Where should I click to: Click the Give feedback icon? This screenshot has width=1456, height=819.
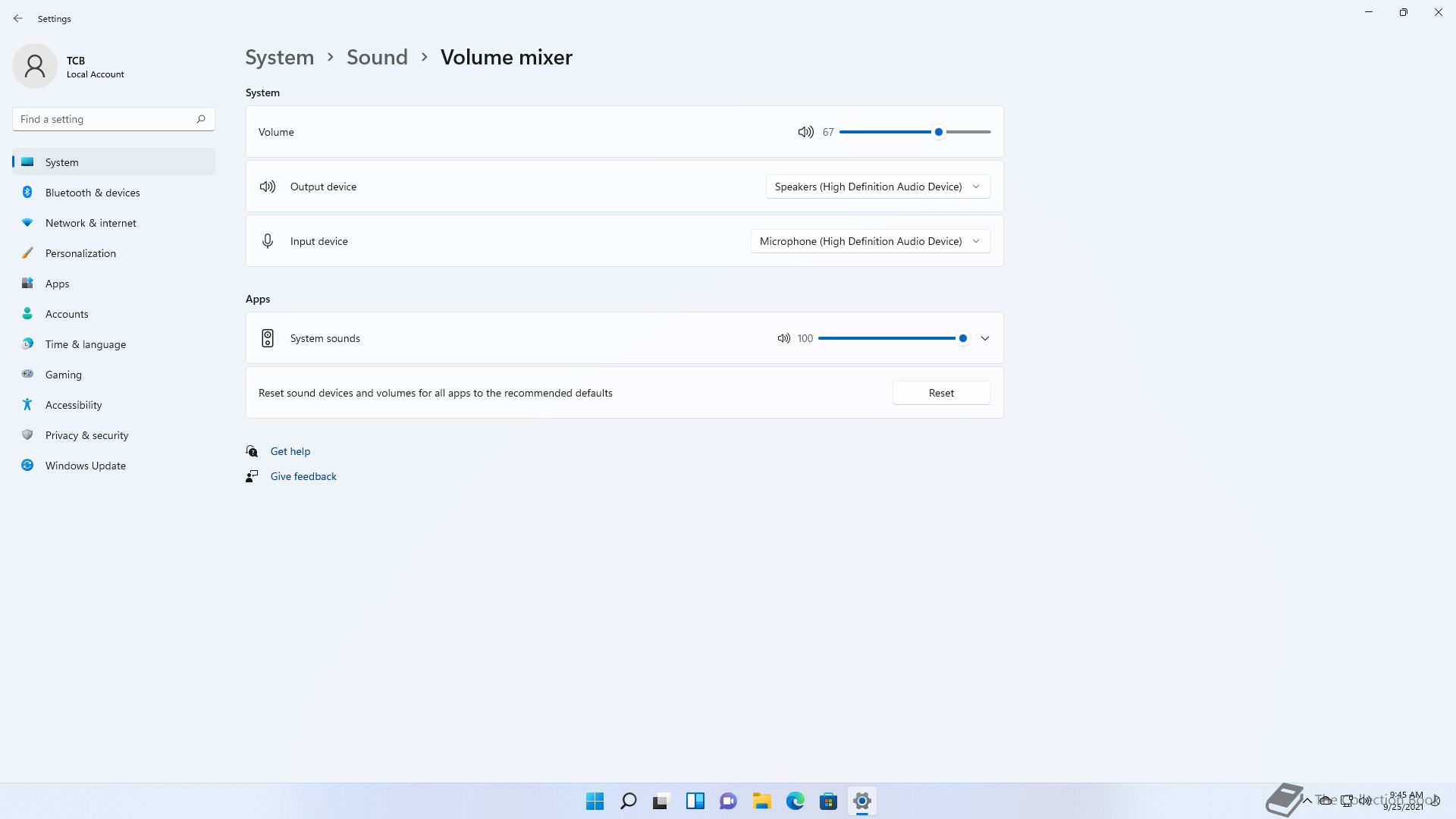(x=252, y=476)
